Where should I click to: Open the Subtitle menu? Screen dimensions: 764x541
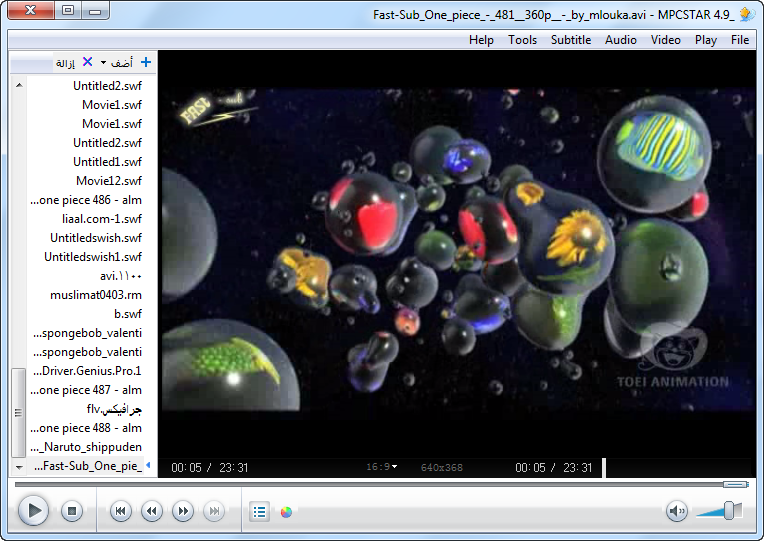point(571,40)
